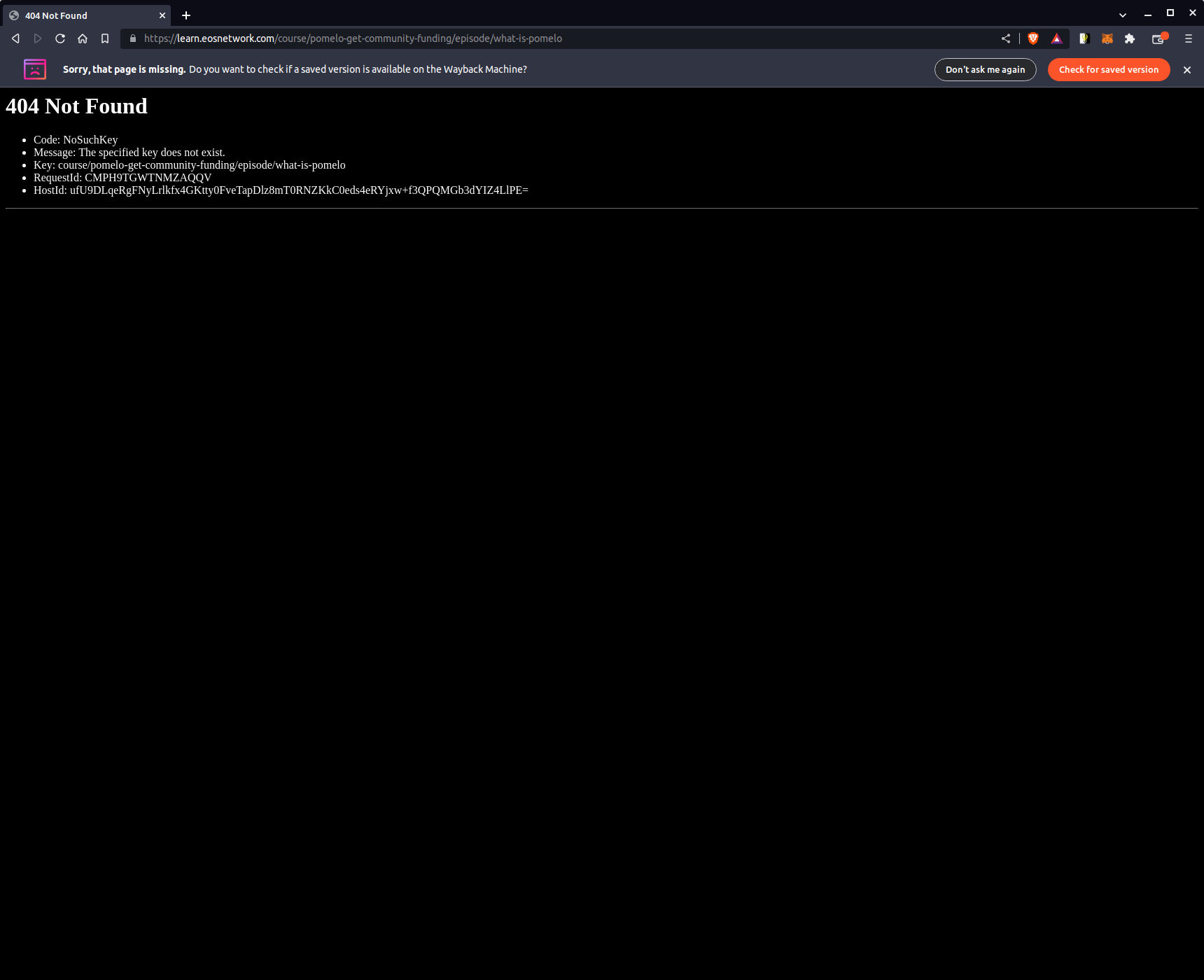The width and height of the screenshot is (1204, 980).
Task: Click 'Sorry, that page is missing.' text
Action: pyautogui.click(x=125, y=69)
